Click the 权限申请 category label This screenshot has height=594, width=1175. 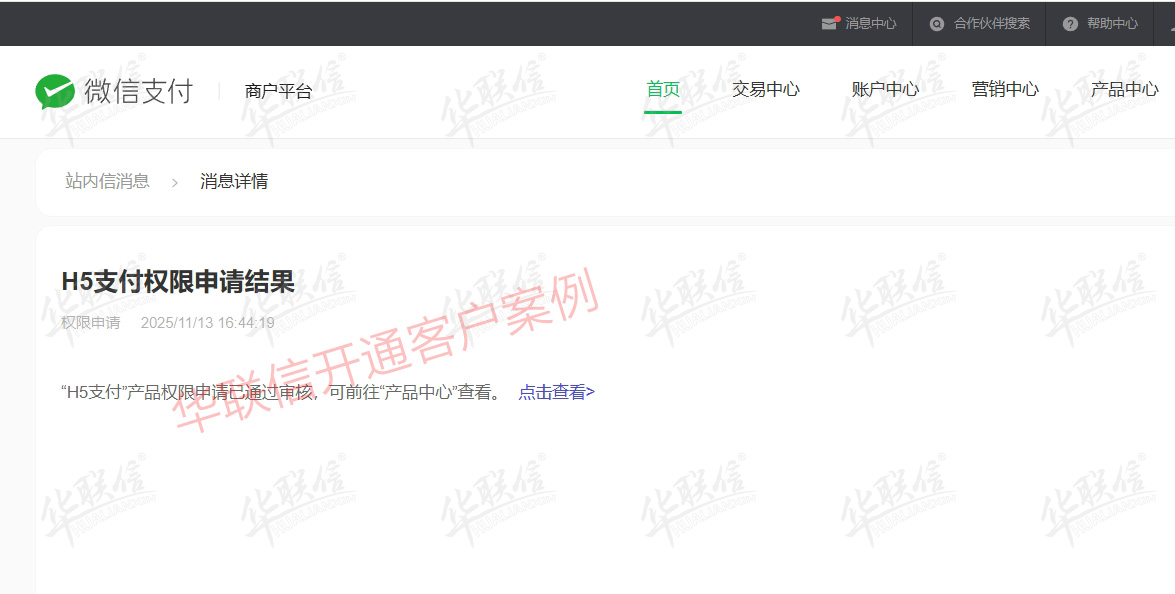click(x=90, y=323)
